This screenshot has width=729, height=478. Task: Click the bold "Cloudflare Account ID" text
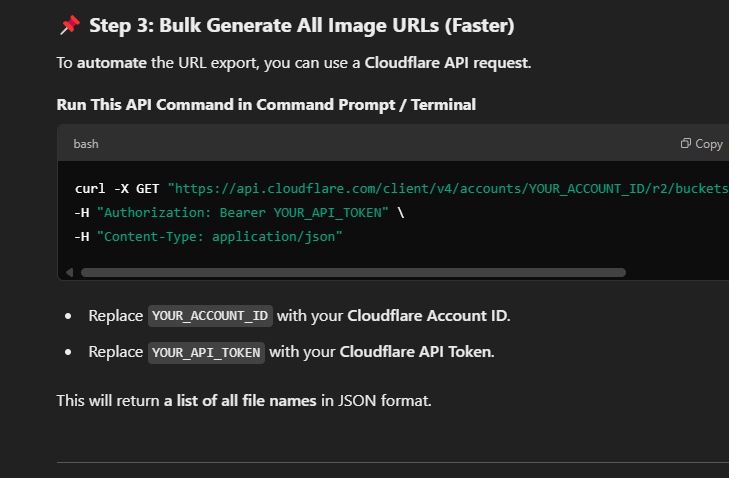tap(428, 316)
